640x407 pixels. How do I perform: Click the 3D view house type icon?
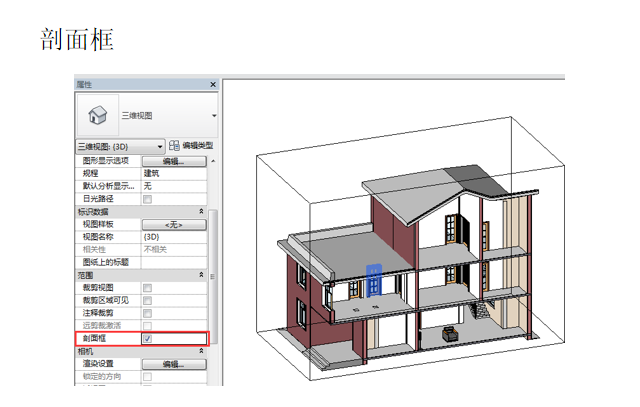97,115
